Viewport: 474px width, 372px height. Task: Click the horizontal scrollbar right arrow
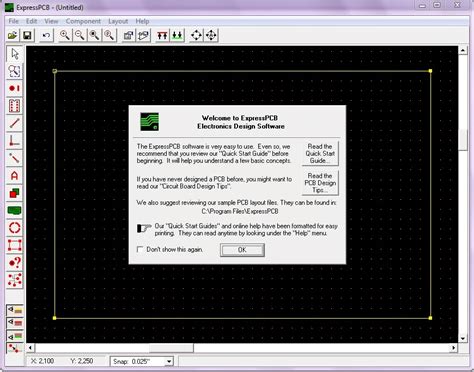(x=453, y=348)
